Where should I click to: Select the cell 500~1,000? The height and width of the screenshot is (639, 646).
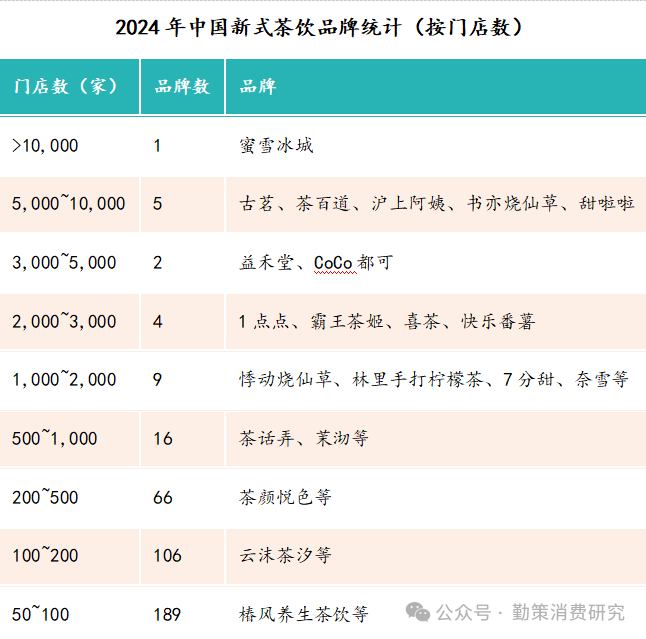pyautogui.click(x=54, y=438)
